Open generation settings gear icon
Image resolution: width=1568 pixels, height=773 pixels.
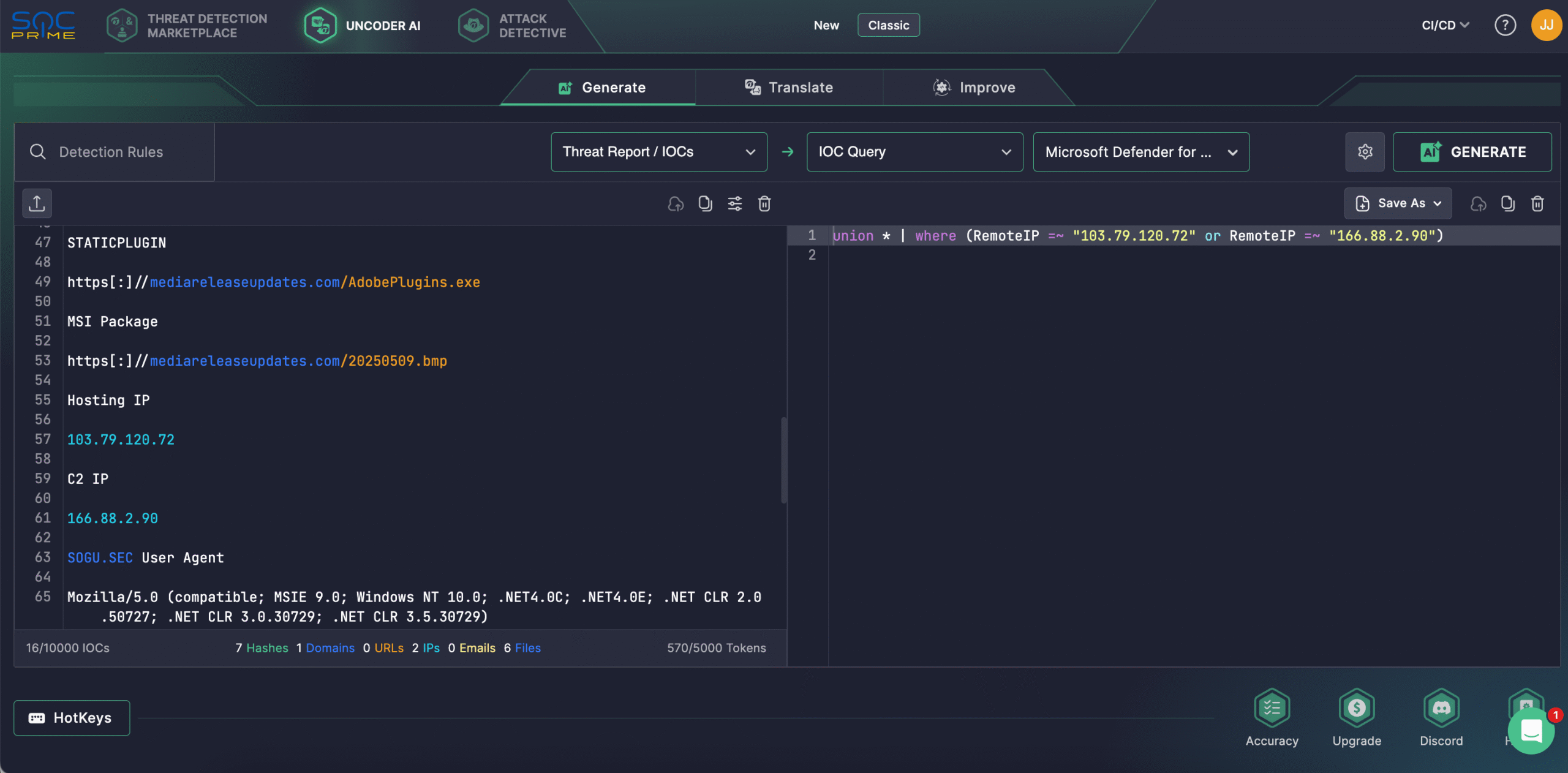tap(1365, 152)
